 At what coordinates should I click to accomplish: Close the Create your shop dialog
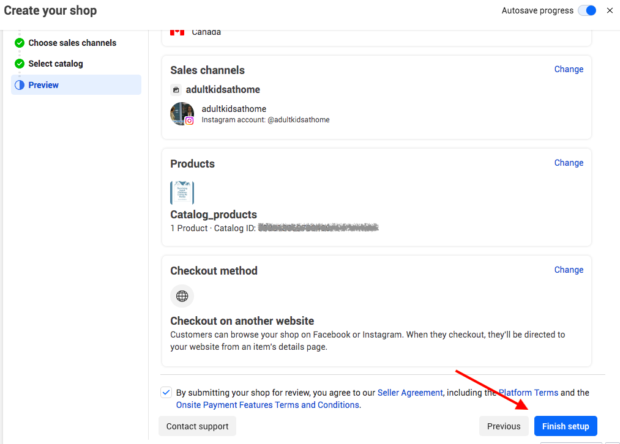(x=609, y=10)
